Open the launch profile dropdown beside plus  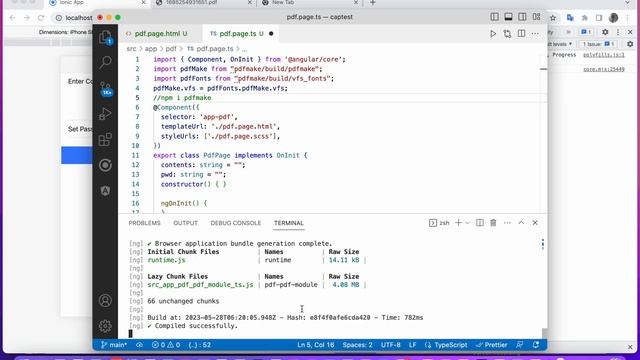click(467, 223)
